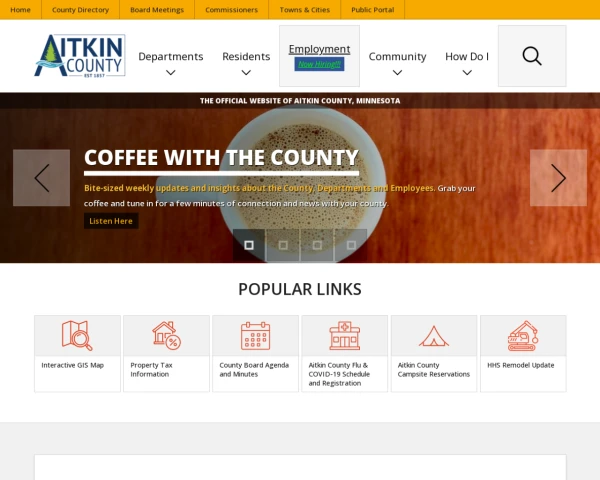Open Aitkin County Campsite Reservations link
Viewport: 600px width, 480px height.
click(x=434, y=370)
